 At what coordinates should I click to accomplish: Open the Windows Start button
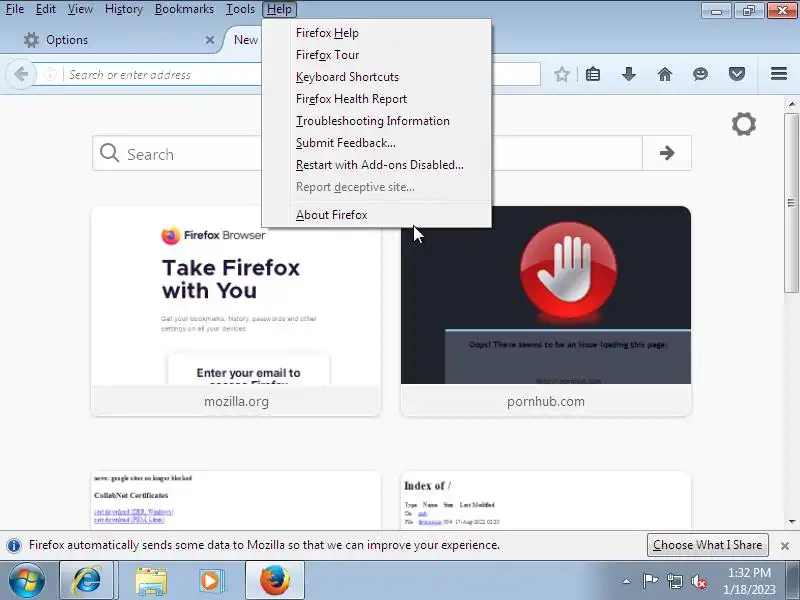pyautogui.click(x=27, y=581)
